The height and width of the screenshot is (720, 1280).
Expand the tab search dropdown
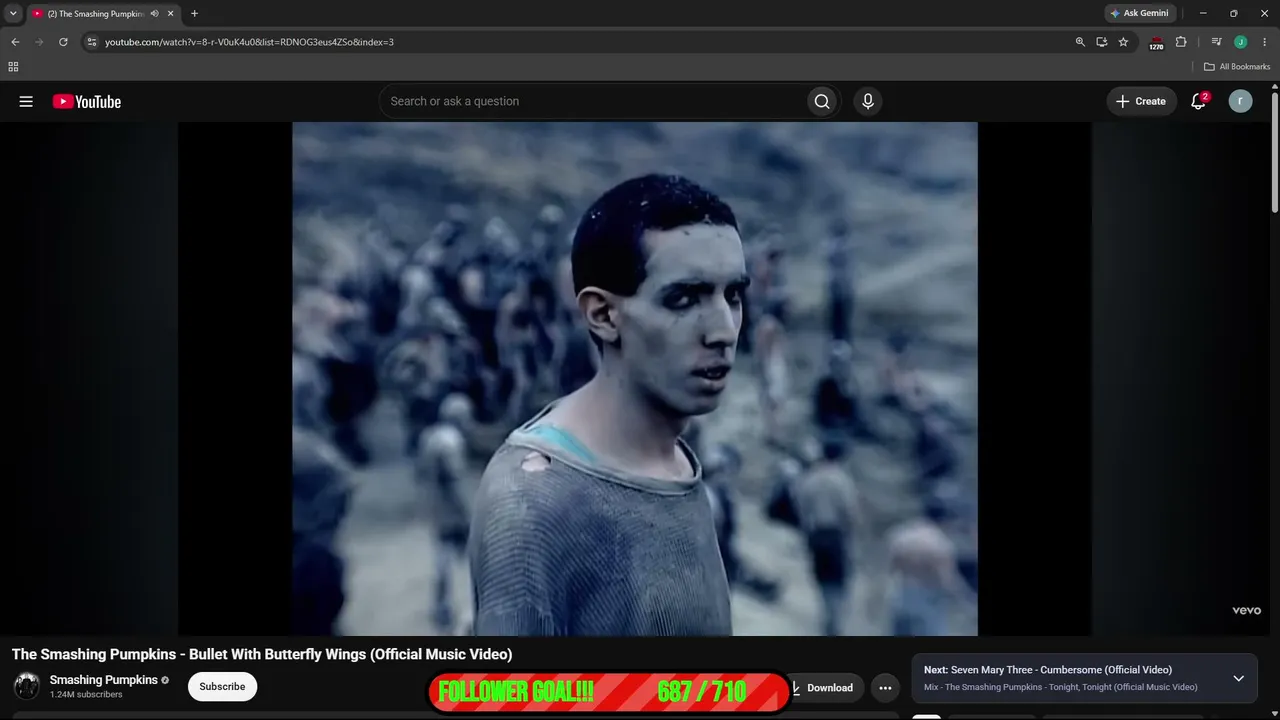click(x=13, y=14)
